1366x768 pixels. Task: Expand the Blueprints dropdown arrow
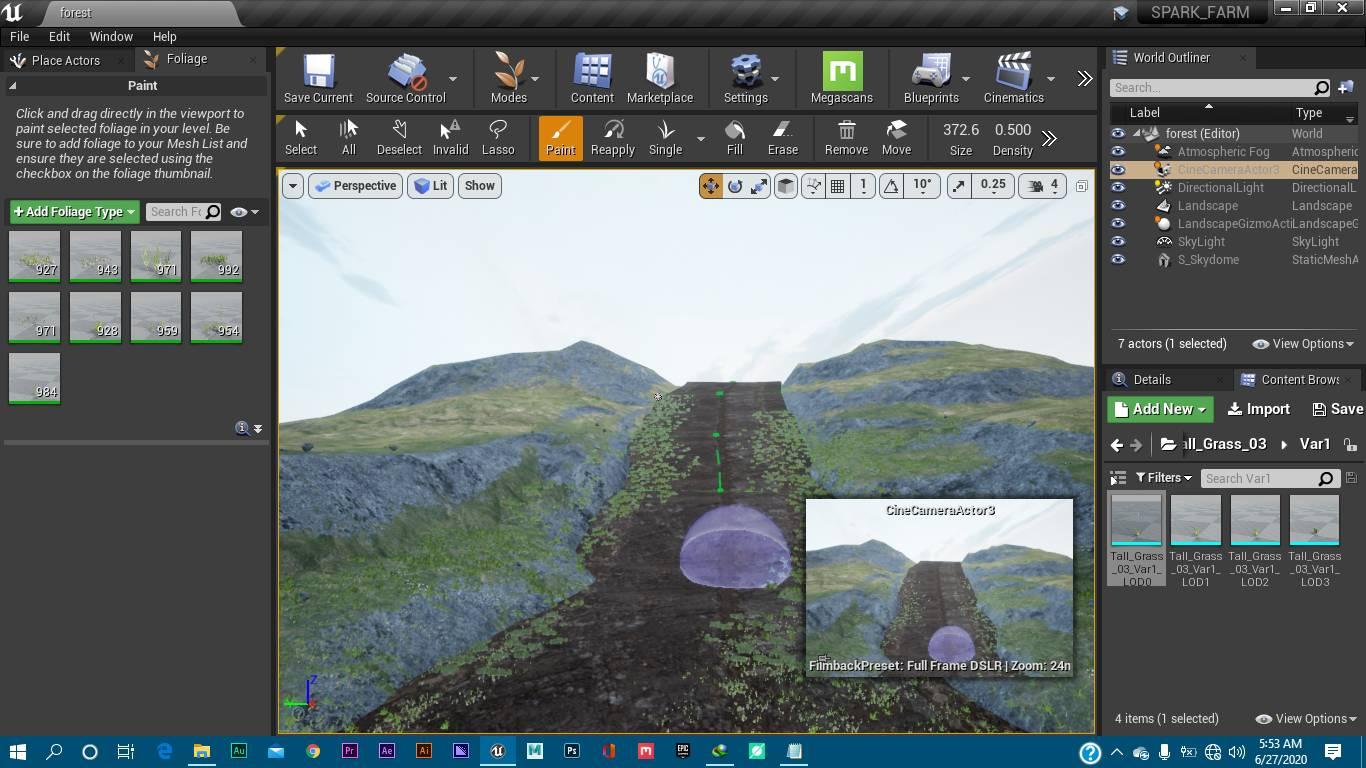click(965, 78)
